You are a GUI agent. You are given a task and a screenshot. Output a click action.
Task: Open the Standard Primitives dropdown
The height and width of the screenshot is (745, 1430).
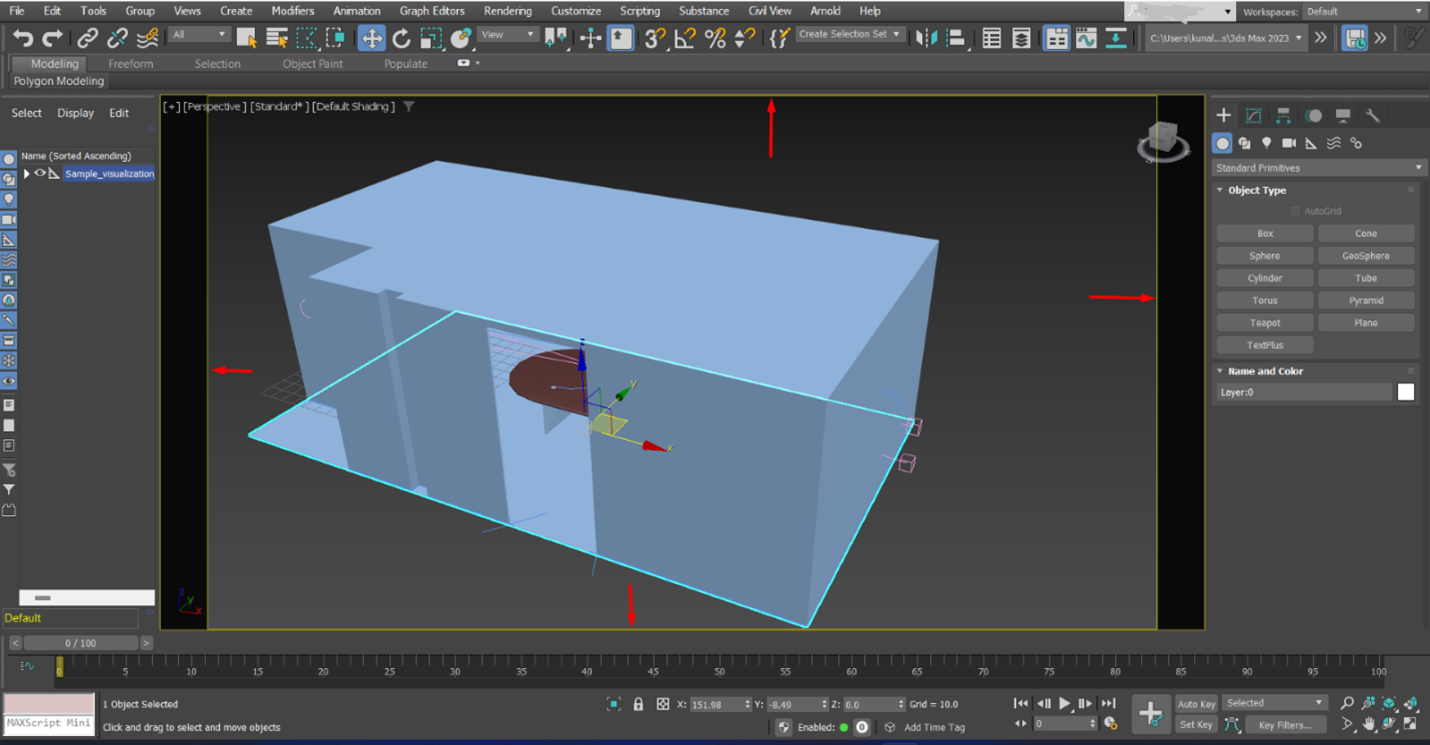pos(1318,167)
